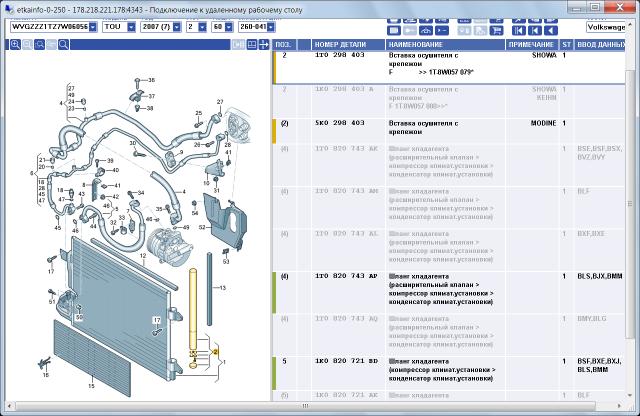Click the car silhouette vehicle icon
The image size is (640, 416).
426,30
